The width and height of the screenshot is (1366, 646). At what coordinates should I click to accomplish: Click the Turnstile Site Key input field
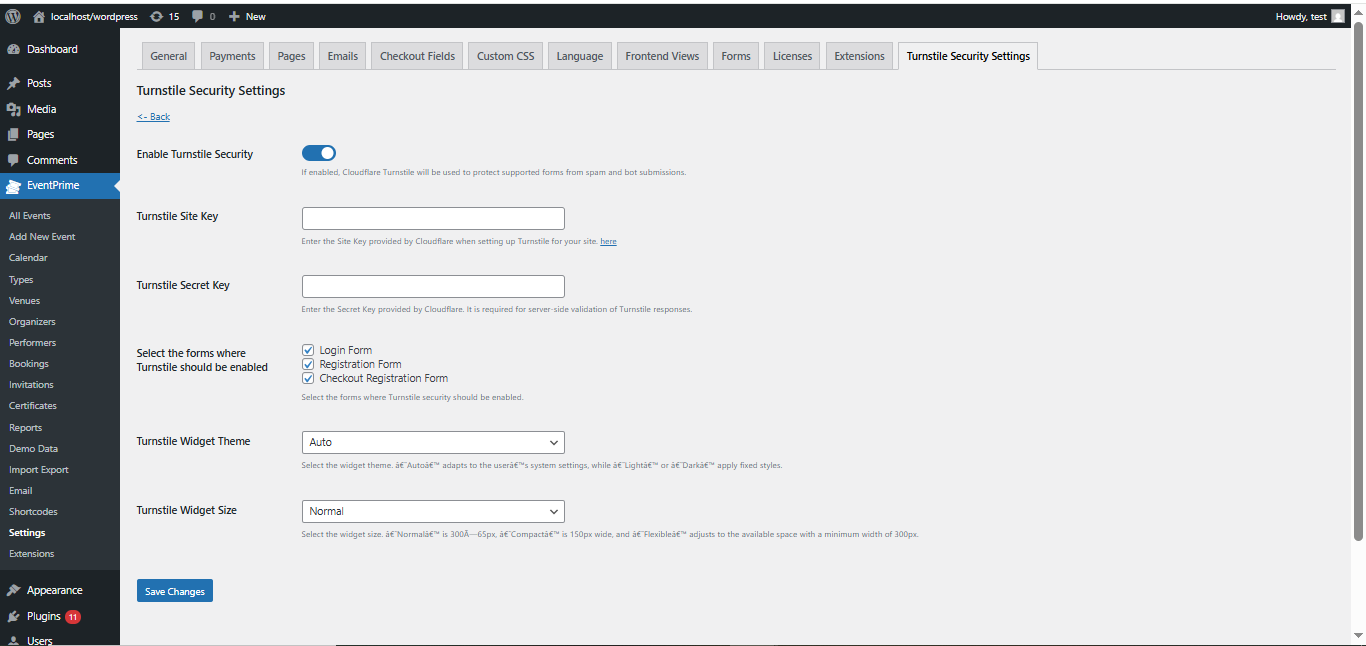pyautogui.click(x=433, y=218)
